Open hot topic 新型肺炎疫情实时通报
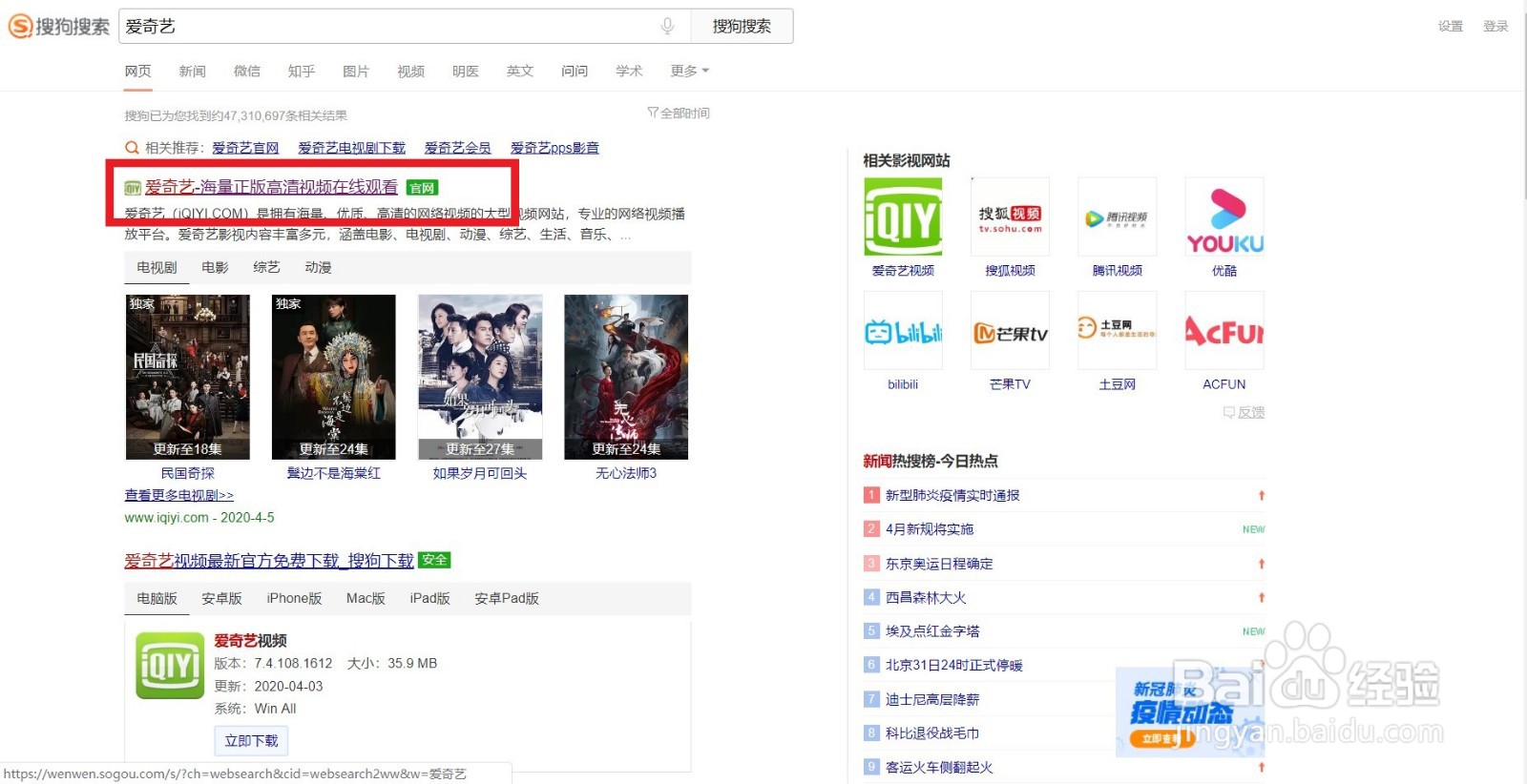 (952, 495)
